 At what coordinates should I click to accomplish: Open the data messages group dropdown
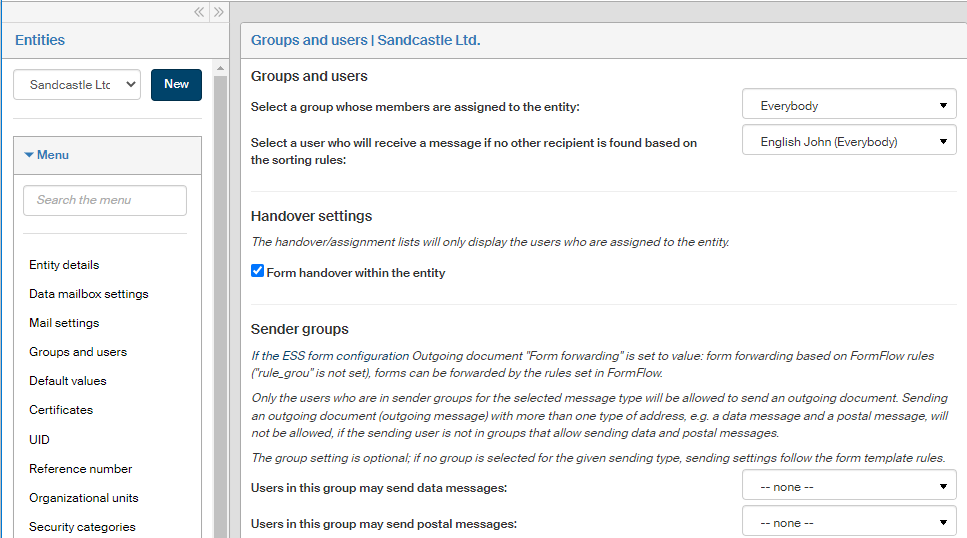coord(849,487)
